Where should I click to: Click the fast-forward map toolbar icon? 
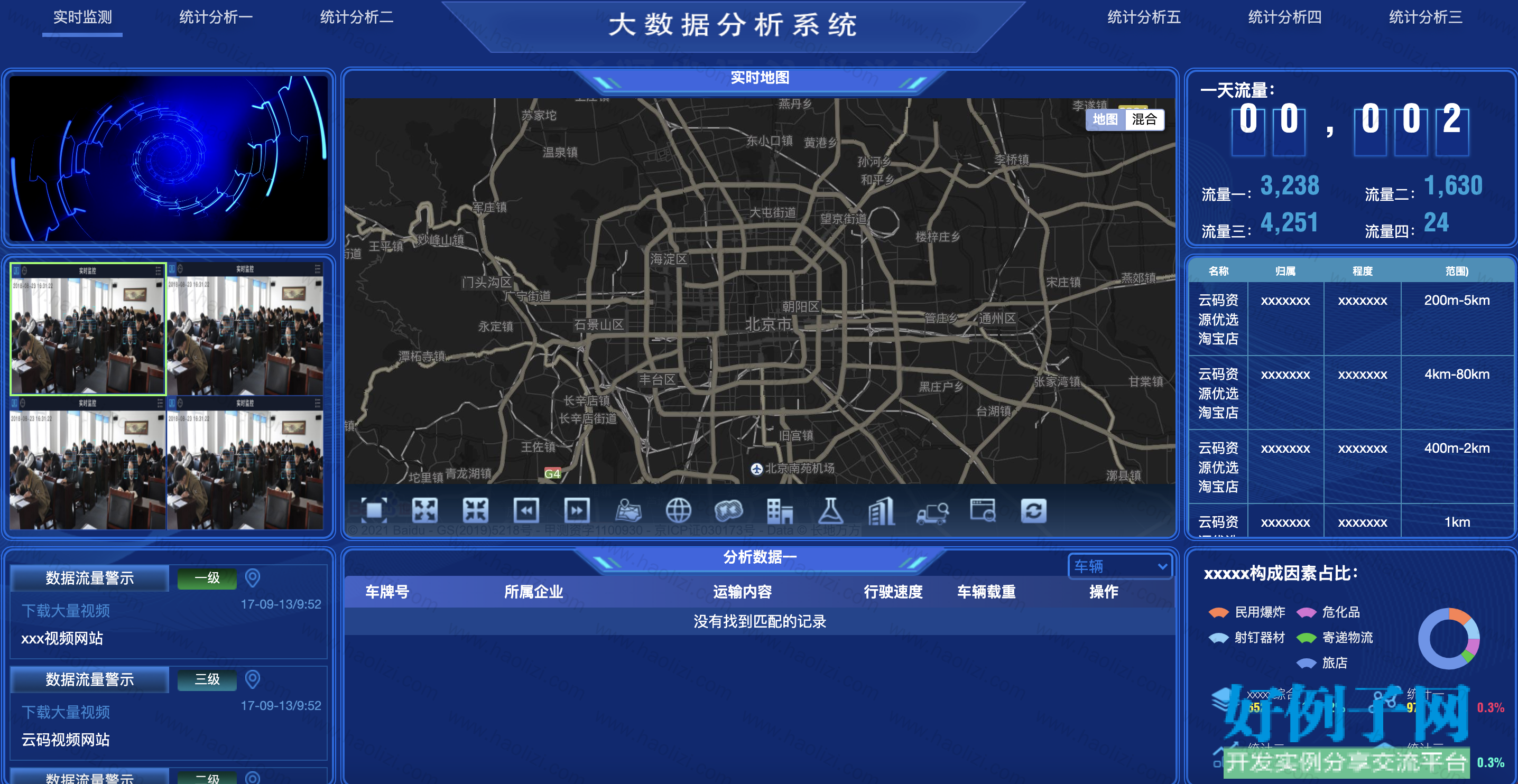pyautogui.click(x=576, y=510)
